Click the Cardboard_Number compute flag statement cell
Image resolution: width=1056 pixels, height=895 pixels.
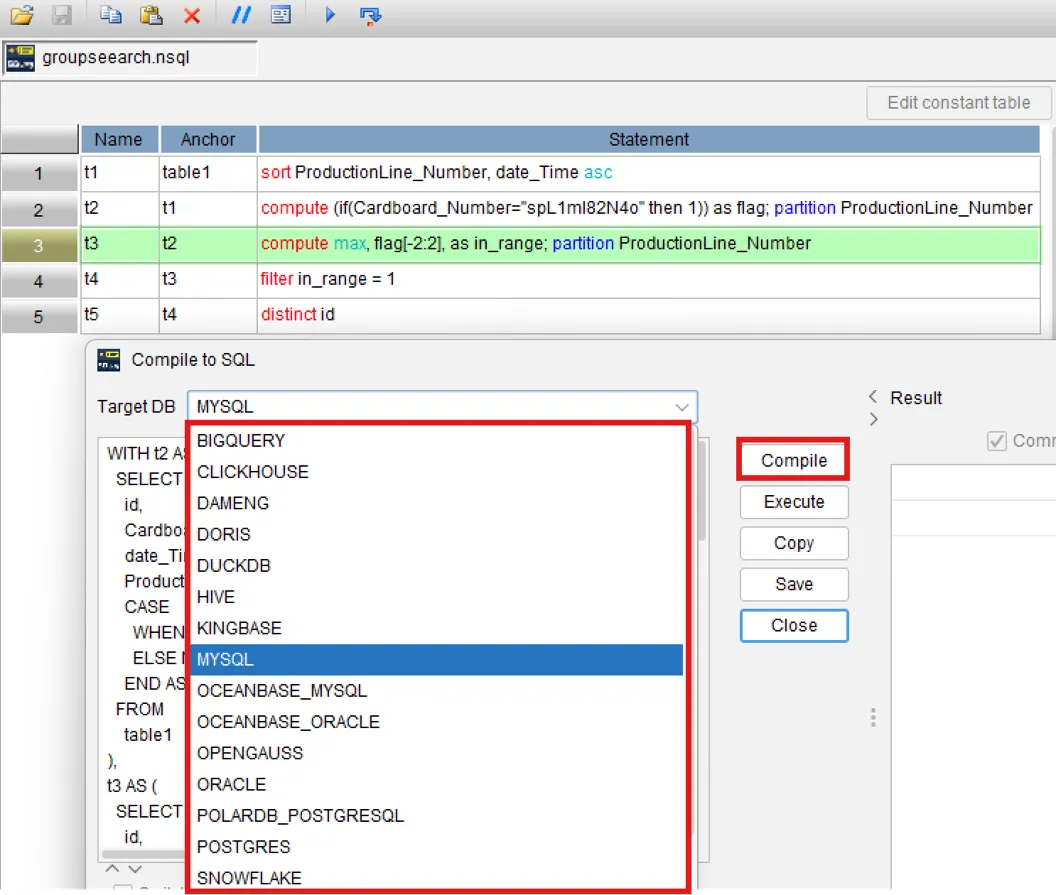(x=649, y=209)
